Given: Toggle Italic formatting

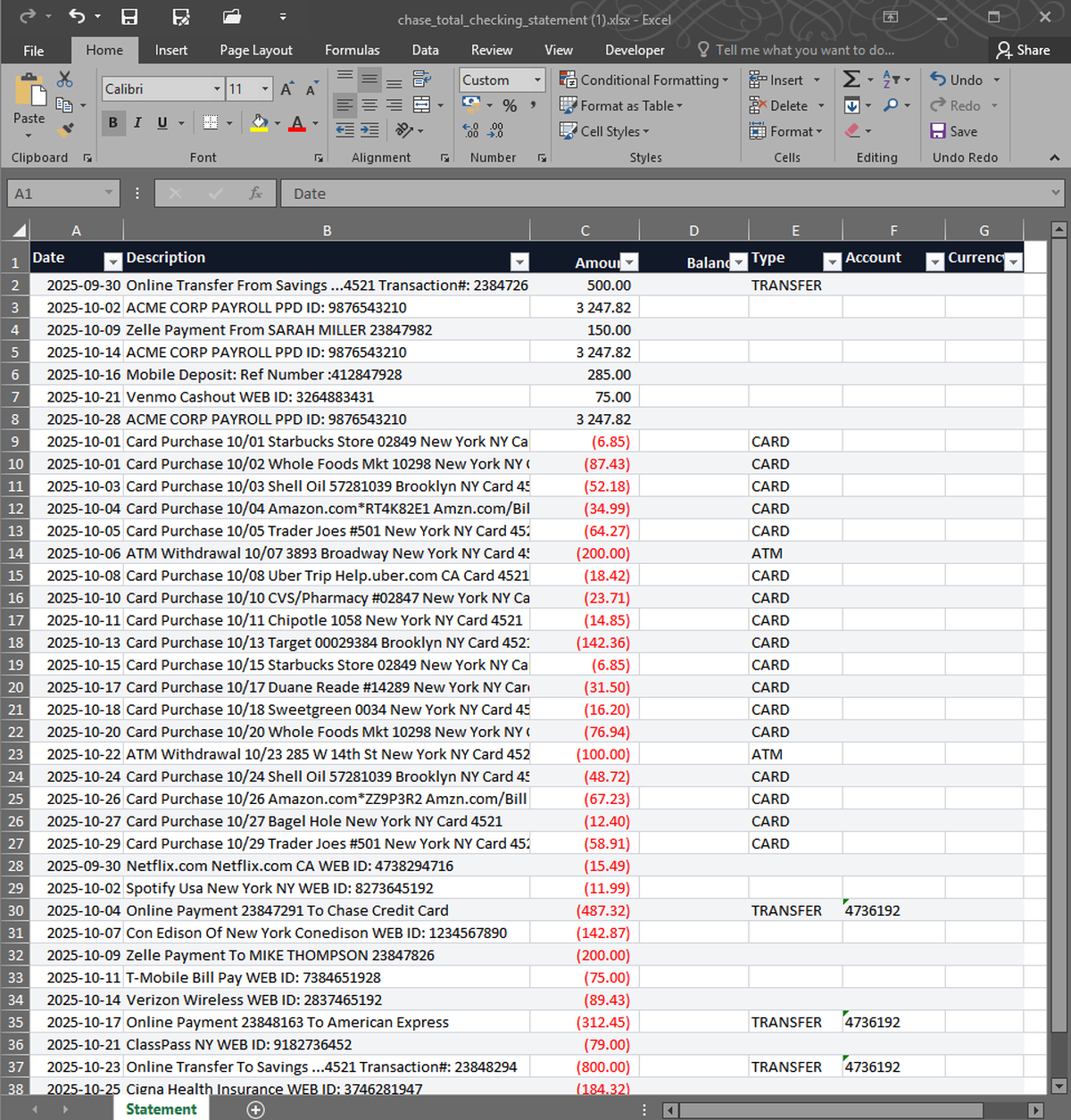Looking at the screenshot, I should [137, 122].
